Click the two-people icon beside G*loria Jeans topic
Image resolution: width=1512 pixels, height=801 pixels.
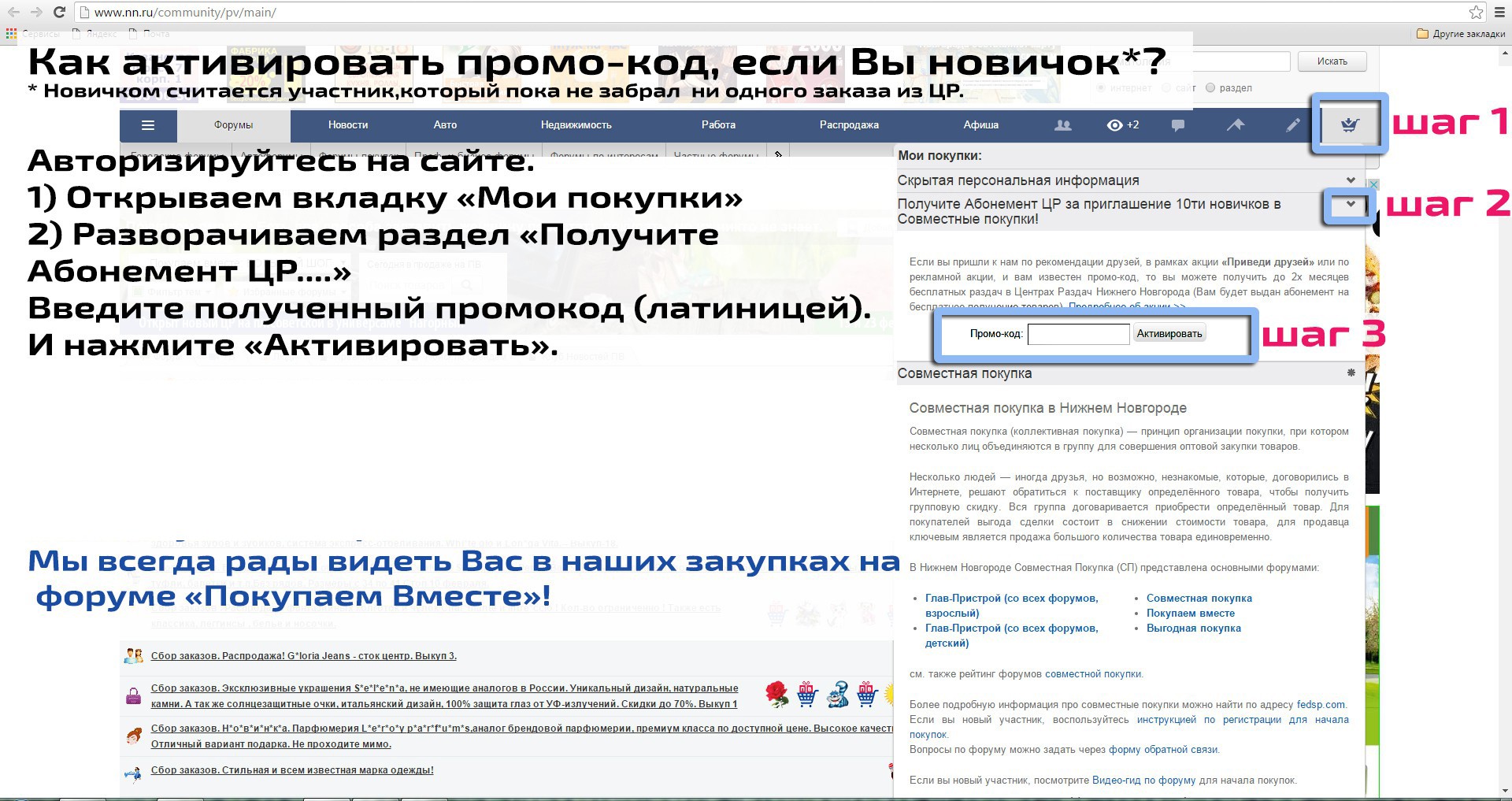133,656
